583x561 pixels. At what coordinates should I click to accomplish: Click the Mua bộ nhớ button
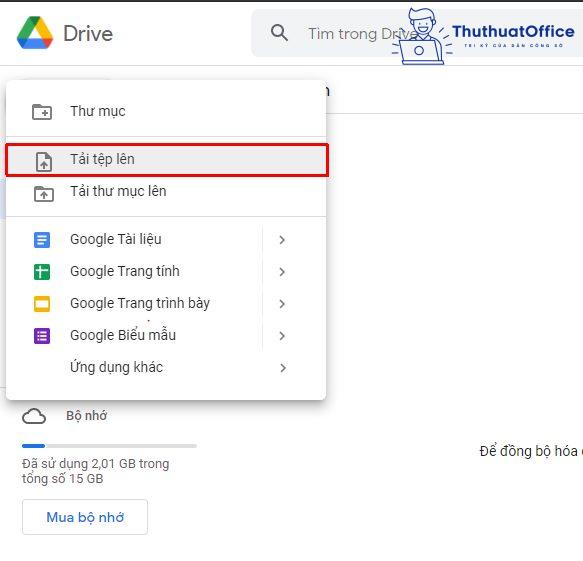click(x=85, y=517)
